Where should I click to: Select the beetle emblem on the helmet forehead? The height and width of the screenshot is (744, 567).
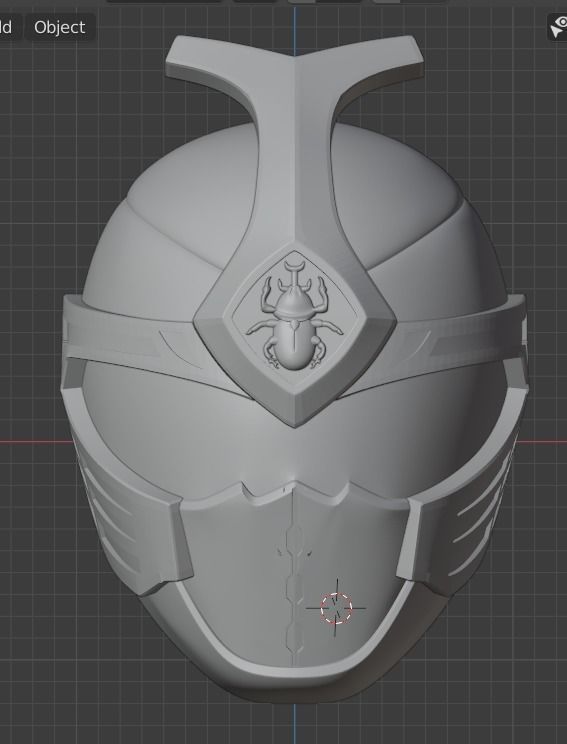pyautogui.click(x=295, y=315)
